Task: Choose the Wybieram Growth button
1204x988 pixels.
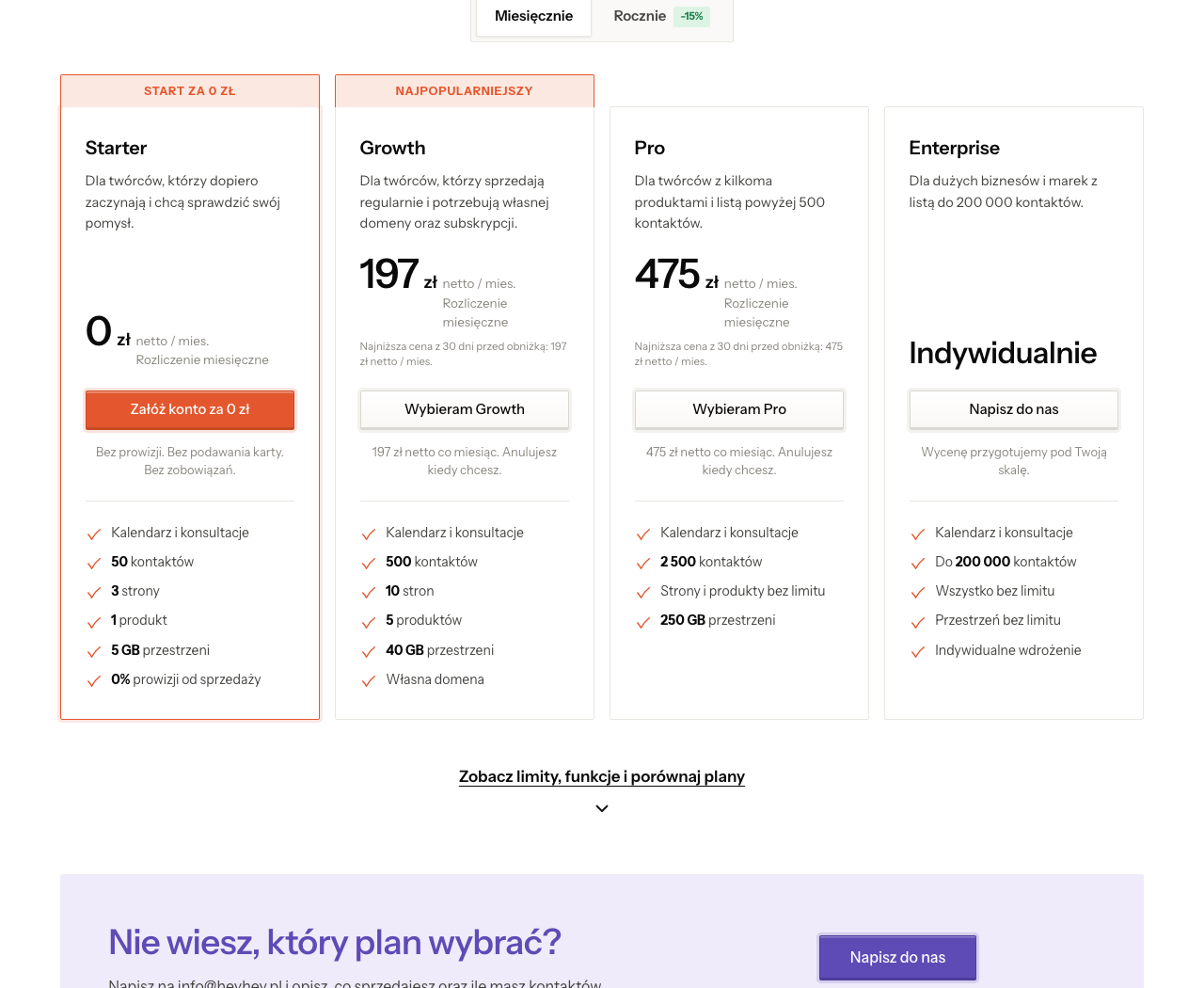Action: (x=465, y=409)
